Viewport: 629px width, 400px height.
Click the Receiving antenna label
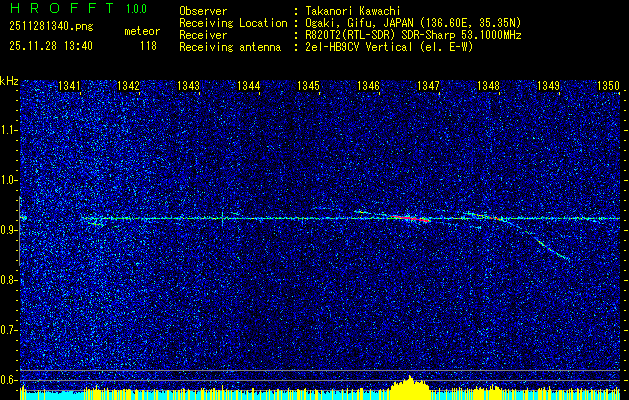click(x=230, y=47)
